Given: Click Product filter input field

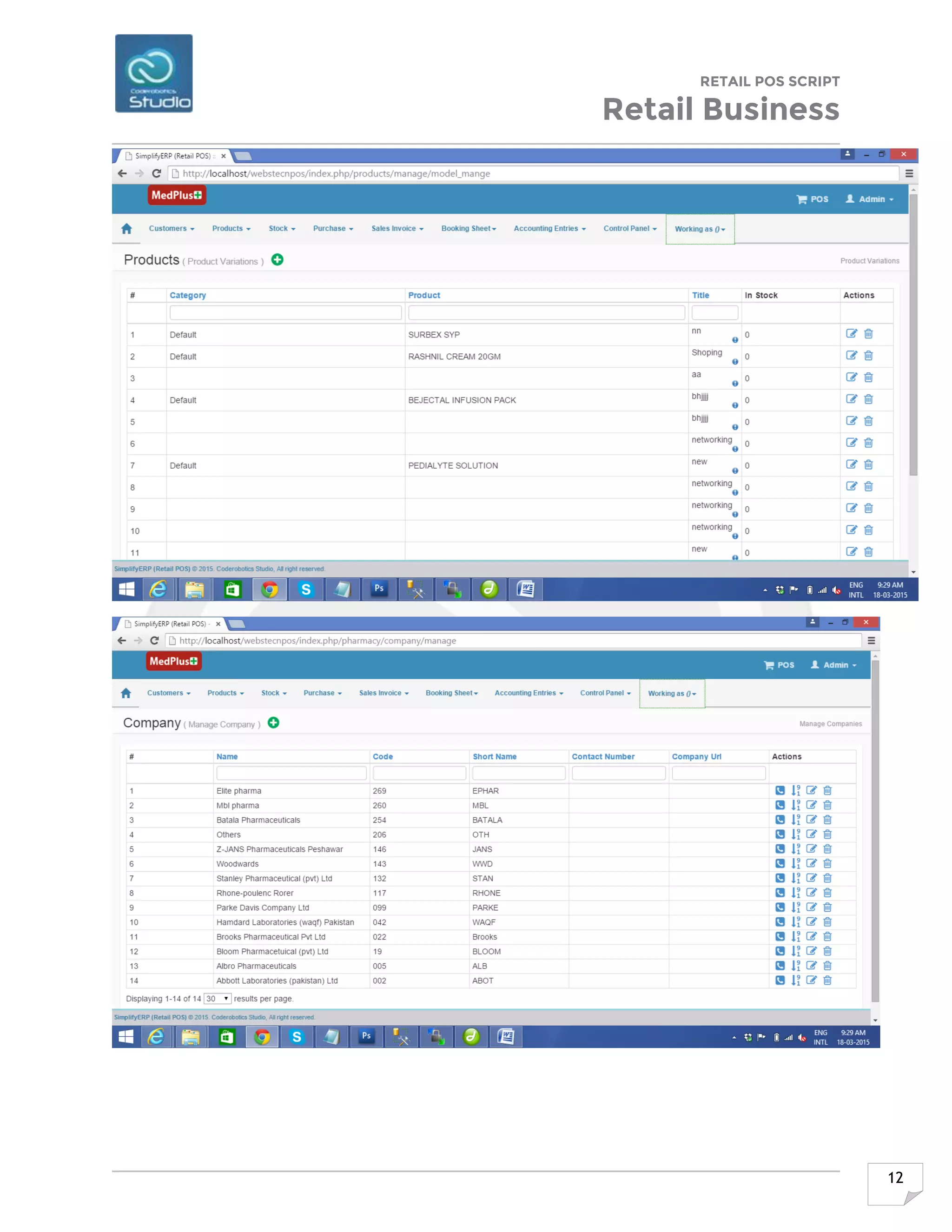Looking at the screenshot, I should (x=547, y=312).
